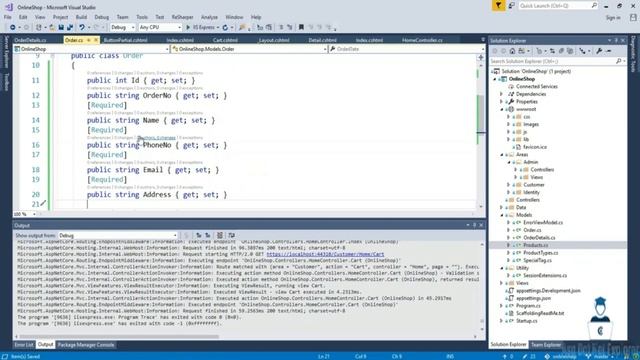Click the Collapse All icon in Solution Explorer toolbar
The width and height of the screenshot is (640, 360).
pyautogui.click(x=562, y=51)
